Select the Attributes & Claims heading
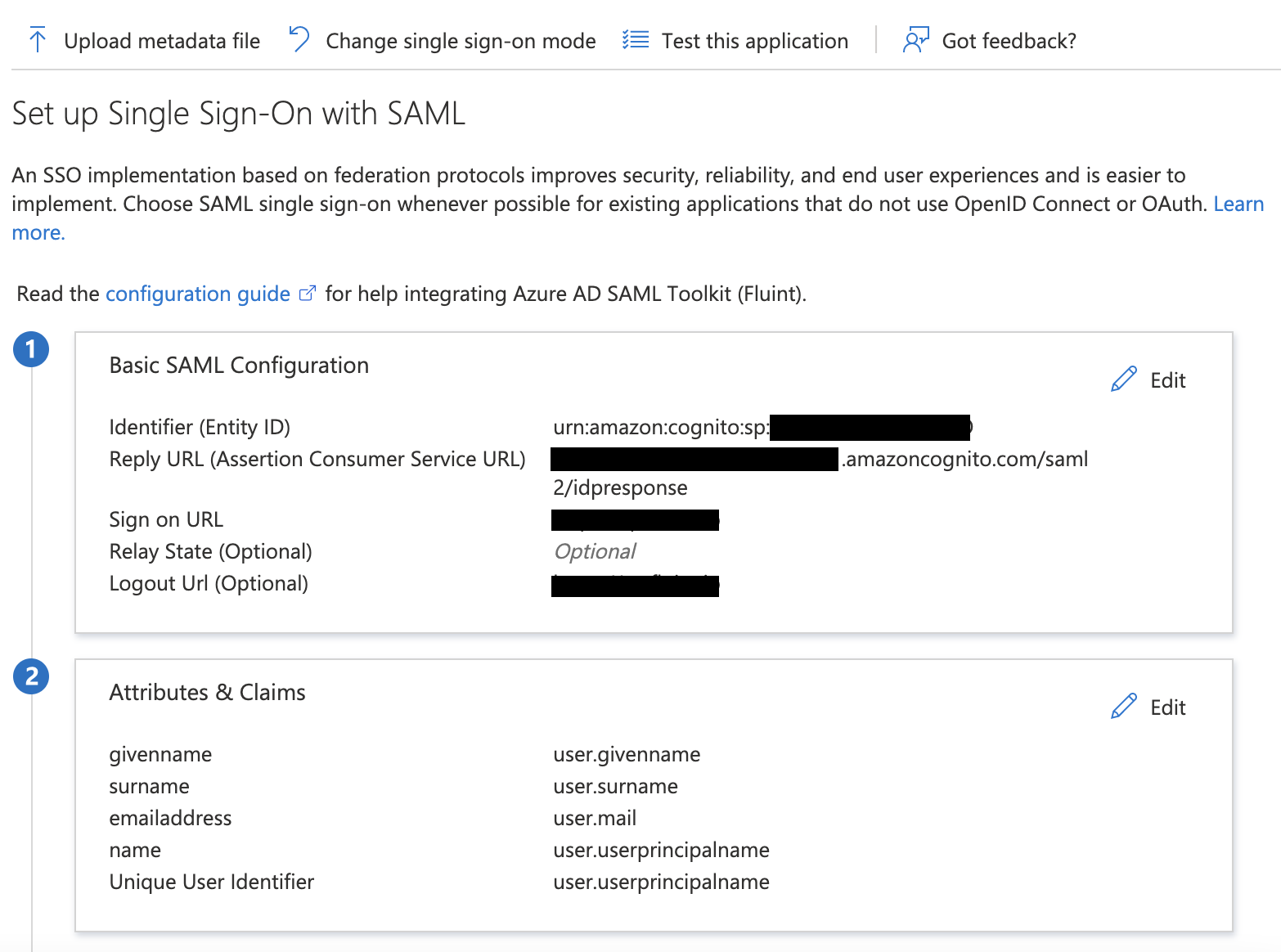 [x=207, y=692]
